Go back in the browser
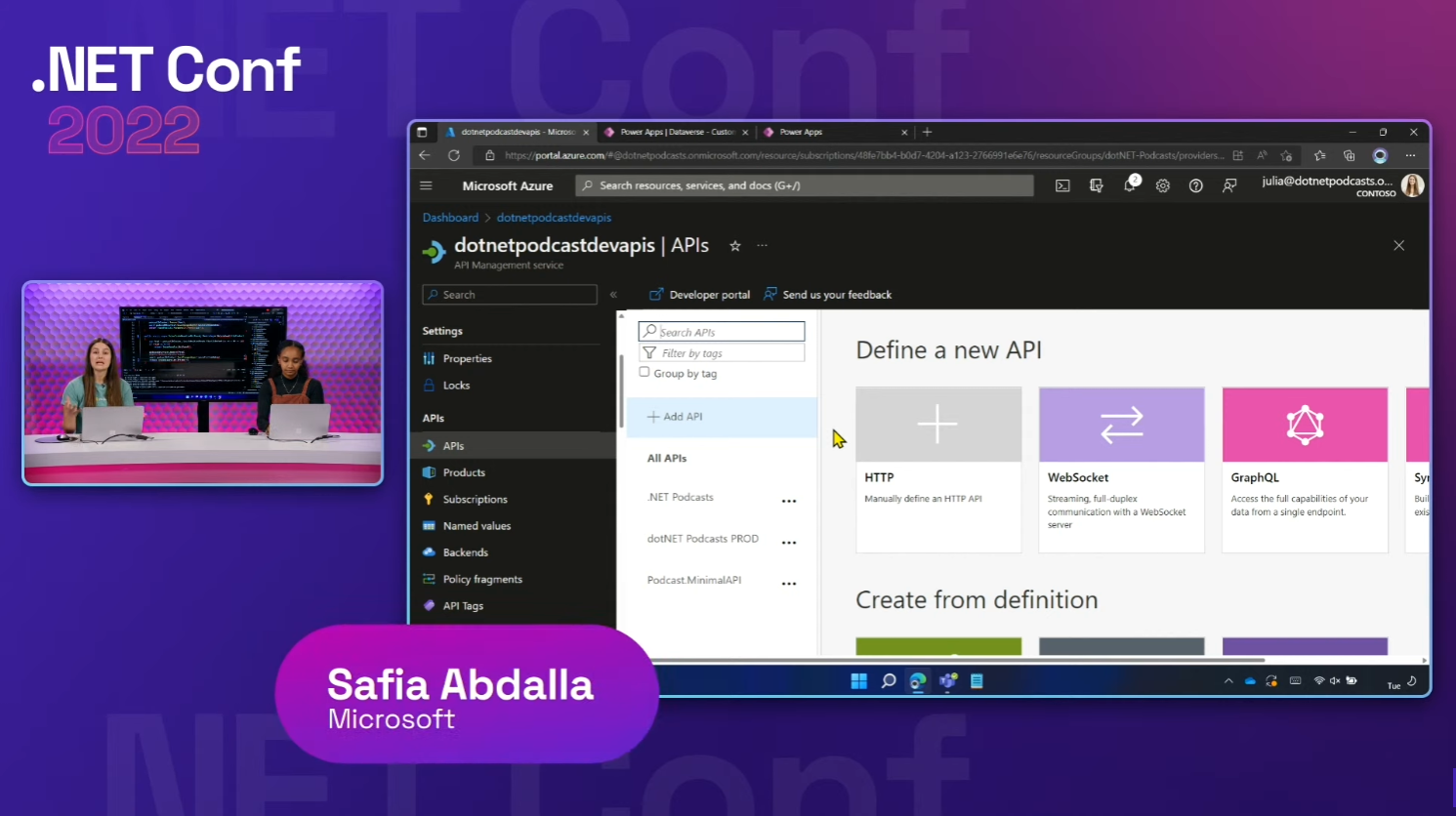The height and width of the screenshot is (816, 1456). point(425,155)
